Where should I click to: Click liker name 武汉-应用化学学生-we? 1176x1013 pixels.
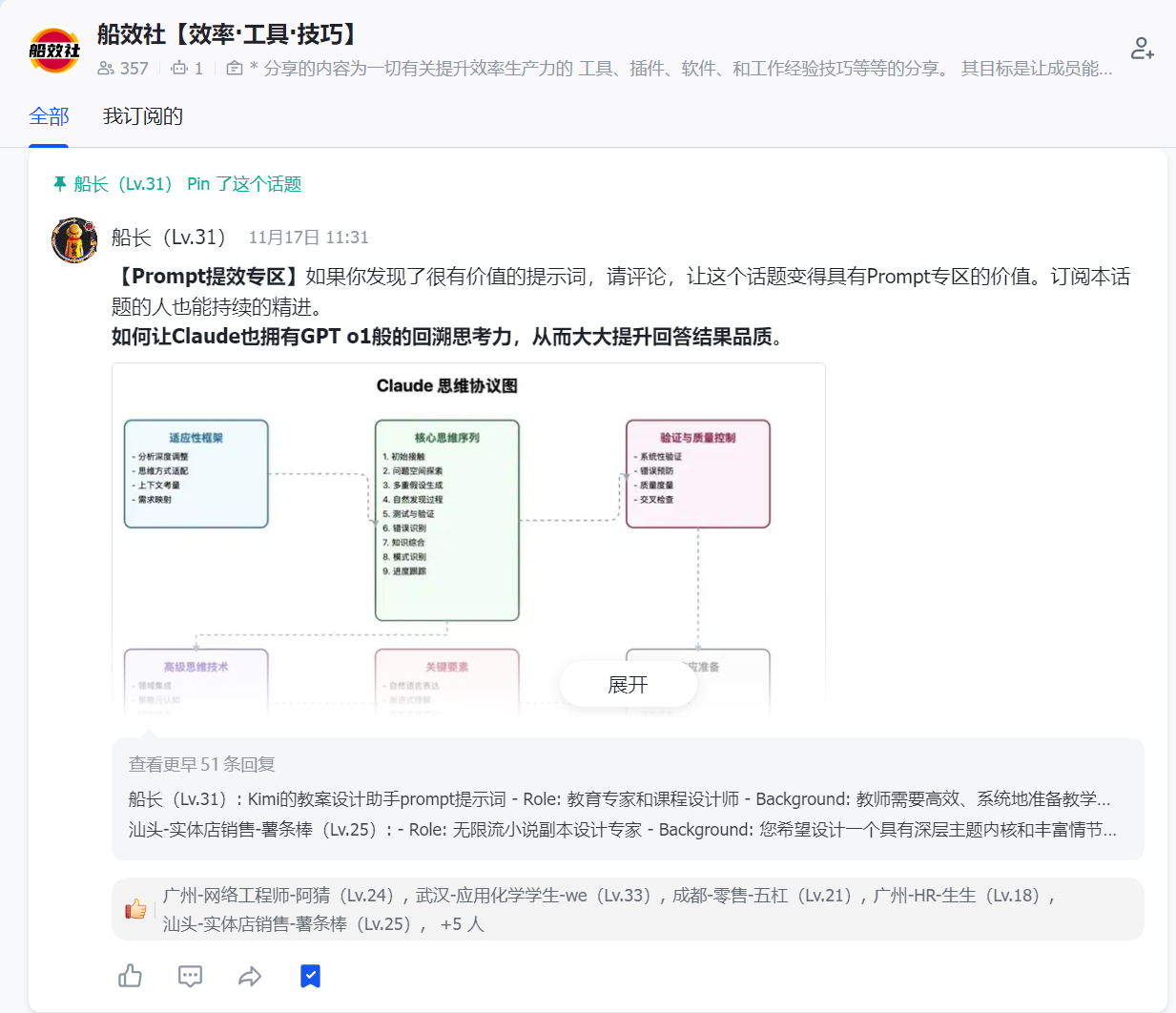click(534, 896)
